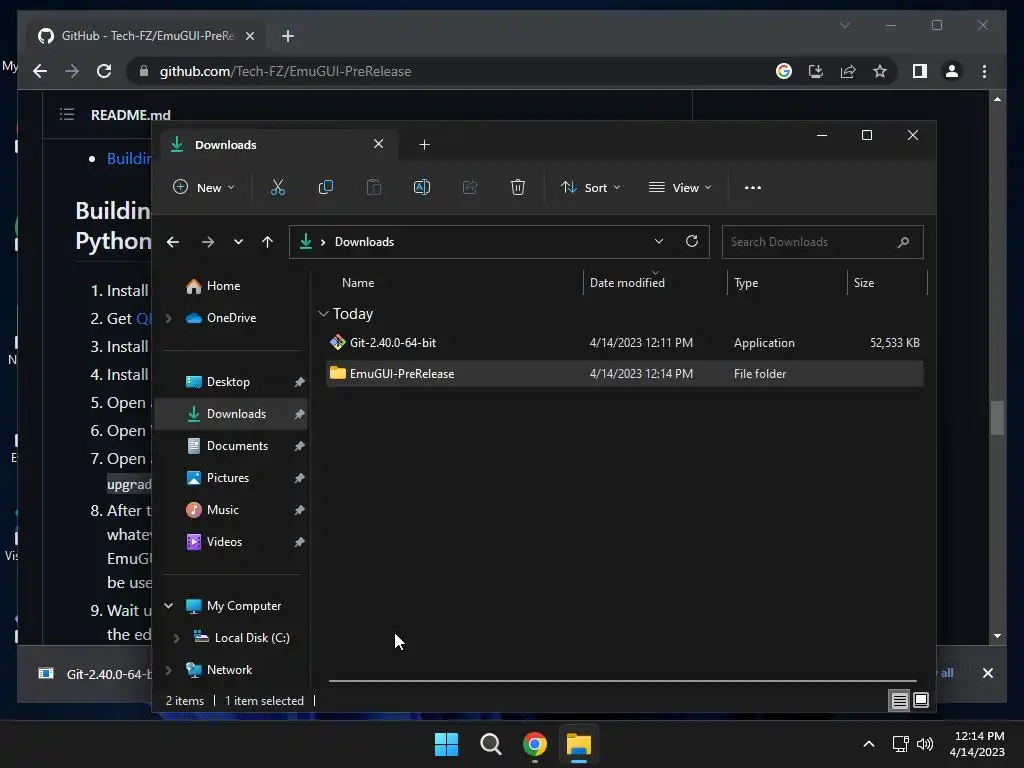The height and width of the screenshot is (768, 1024).
Task: Open the New item dropdown
Action: pos(203,187)
